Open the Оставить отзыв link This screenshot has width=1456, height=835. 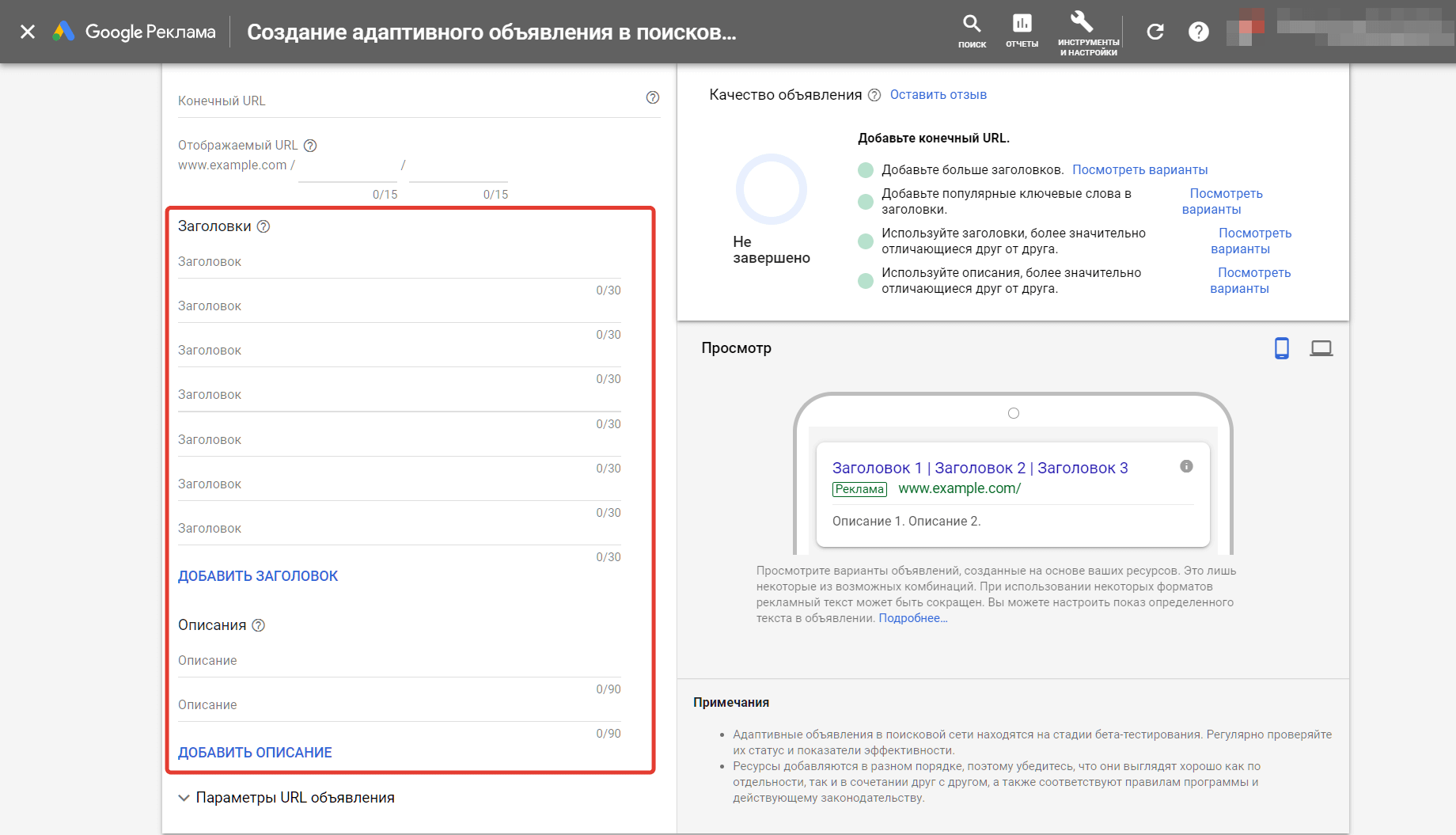[937, 94]
